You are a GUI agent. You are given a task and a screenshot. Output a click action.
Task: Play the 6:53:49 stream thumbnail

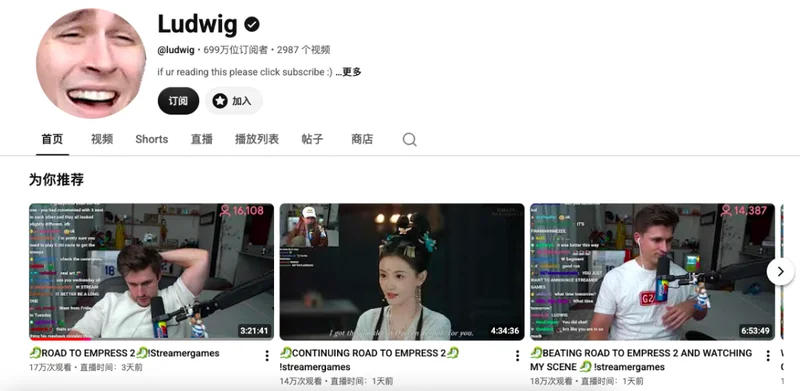click(652, 272)
